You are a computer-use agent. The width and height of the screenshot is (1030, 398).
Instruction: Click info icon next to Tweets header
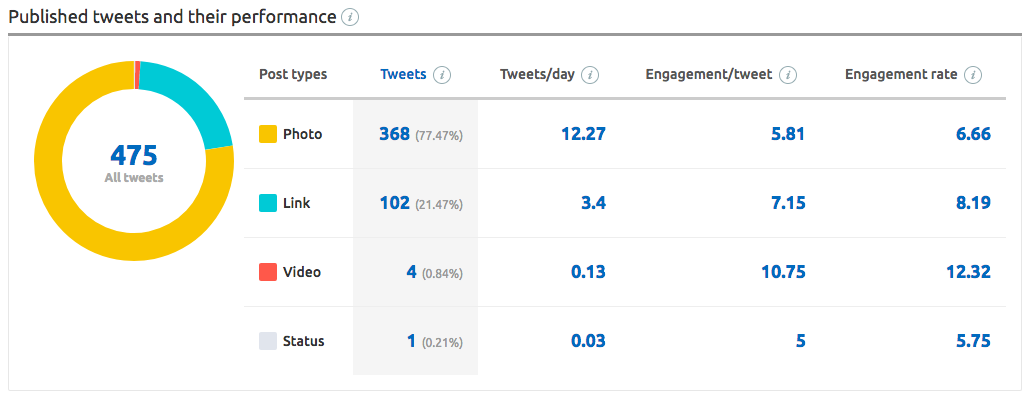click(x=443, y=75)
